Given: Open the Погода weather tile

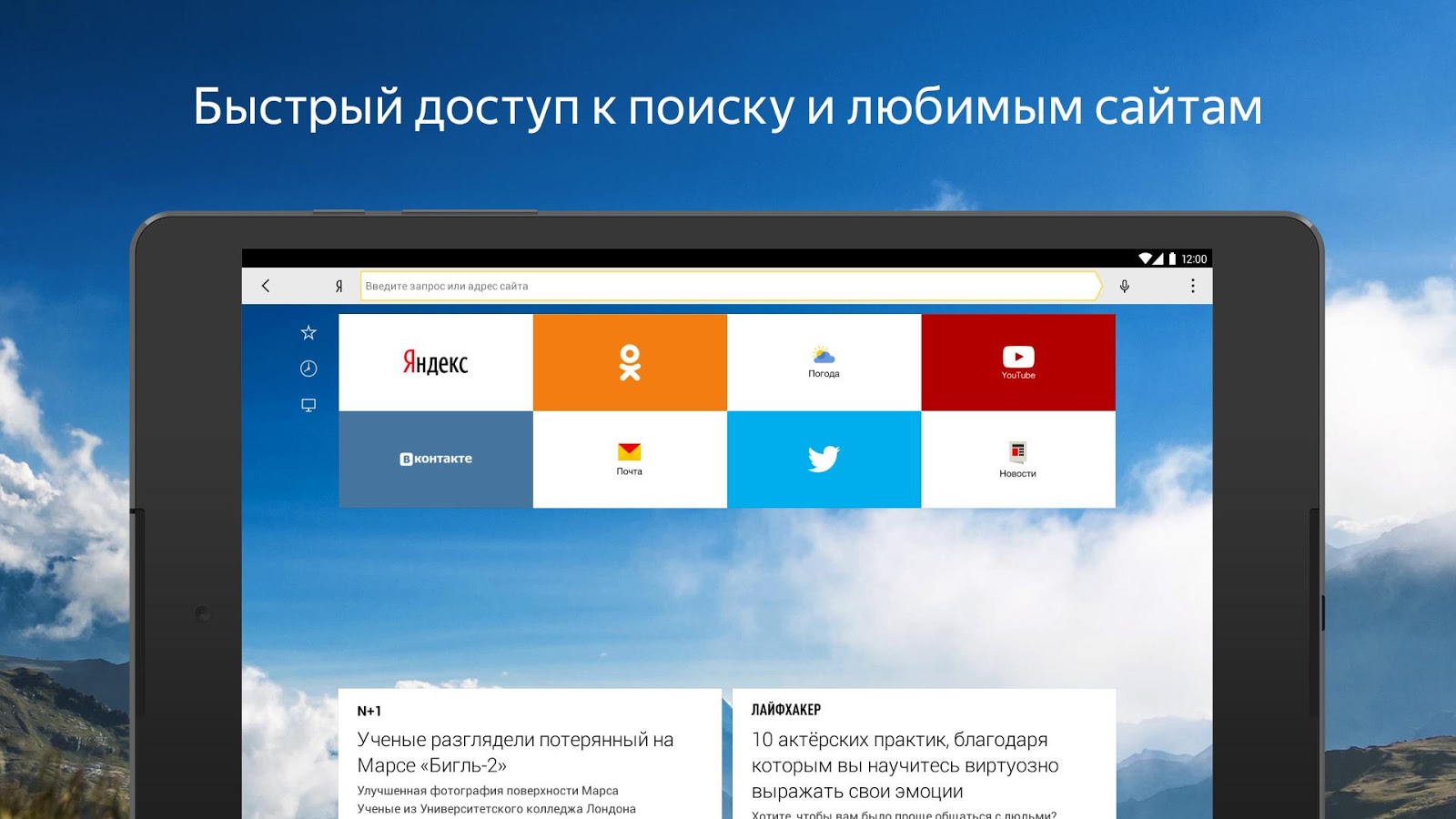Looking at the screenshot, I should [x=824, y=362].
